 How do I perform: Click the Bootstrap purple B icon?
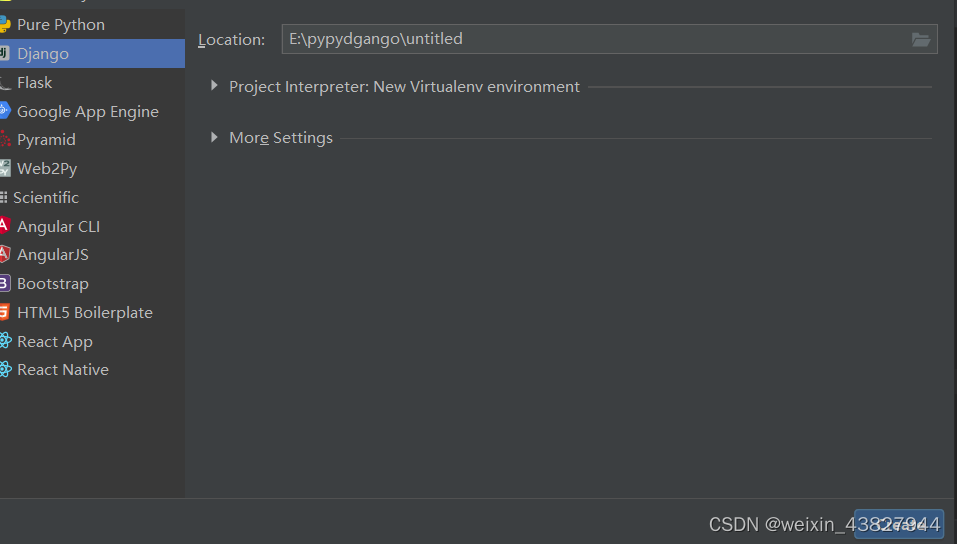coord(5,283)
